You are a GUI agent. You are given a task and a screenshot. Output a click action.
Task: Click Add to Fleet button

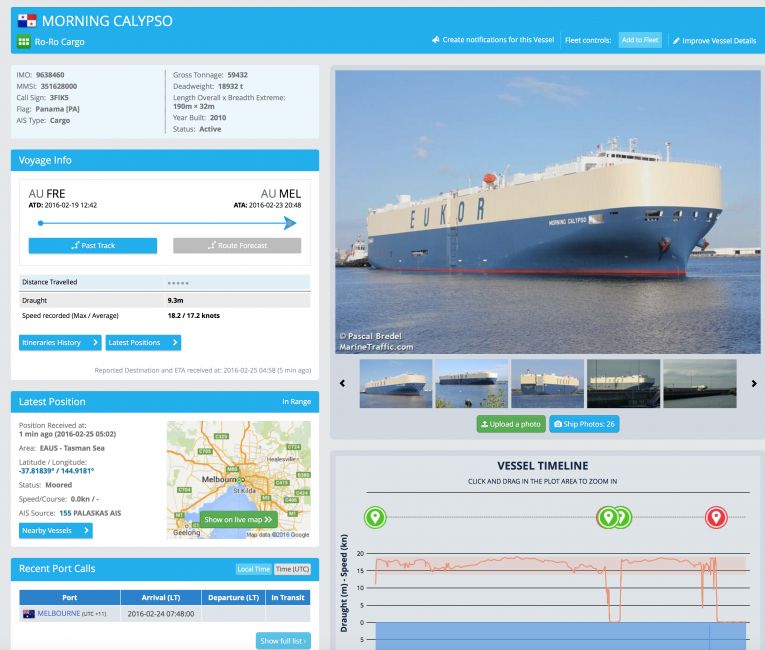pos(640,40)
